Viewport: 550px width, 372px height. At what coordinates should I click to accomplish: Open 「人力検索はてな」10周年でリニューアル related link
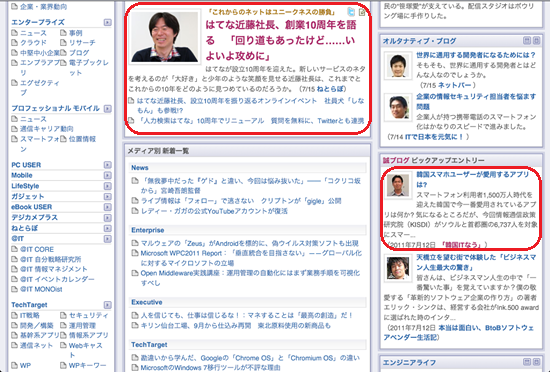point(250,121)
